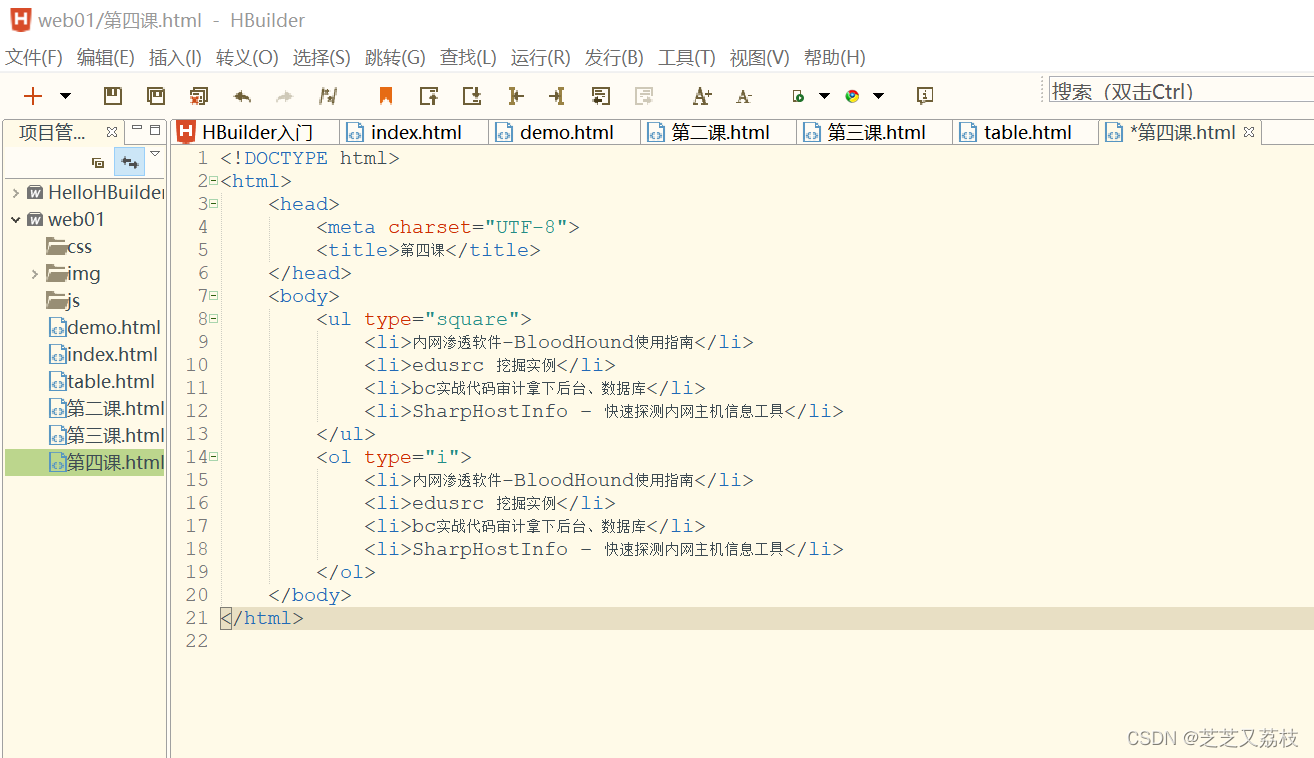Open 第三课.html in the project tree
The image size is (1314, 758).
(107, 435)
